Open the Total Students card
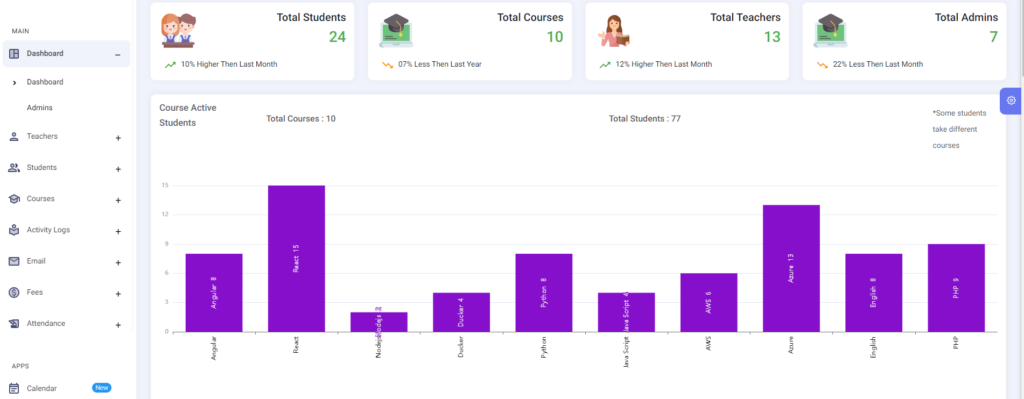Image resolution: width=1024 pixels, height=399 pixels. (x=253, y=42)
